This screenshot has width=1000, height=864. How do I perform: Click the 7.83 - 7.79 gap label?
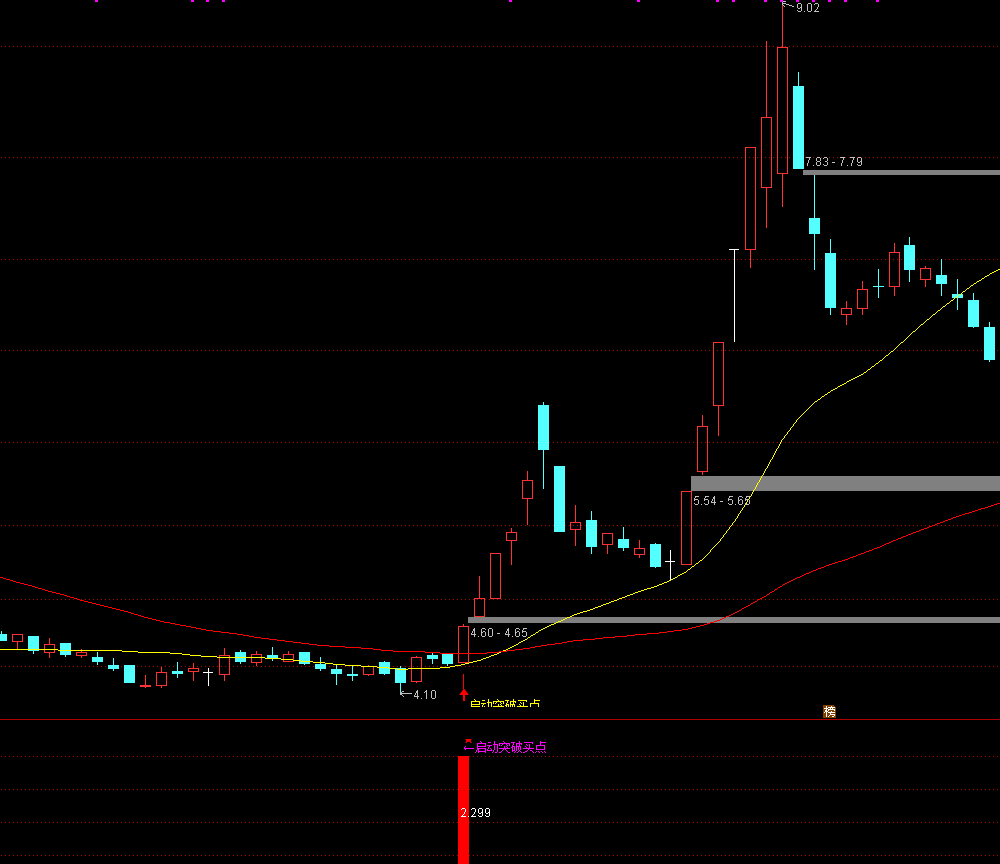[x=833, y=161]
